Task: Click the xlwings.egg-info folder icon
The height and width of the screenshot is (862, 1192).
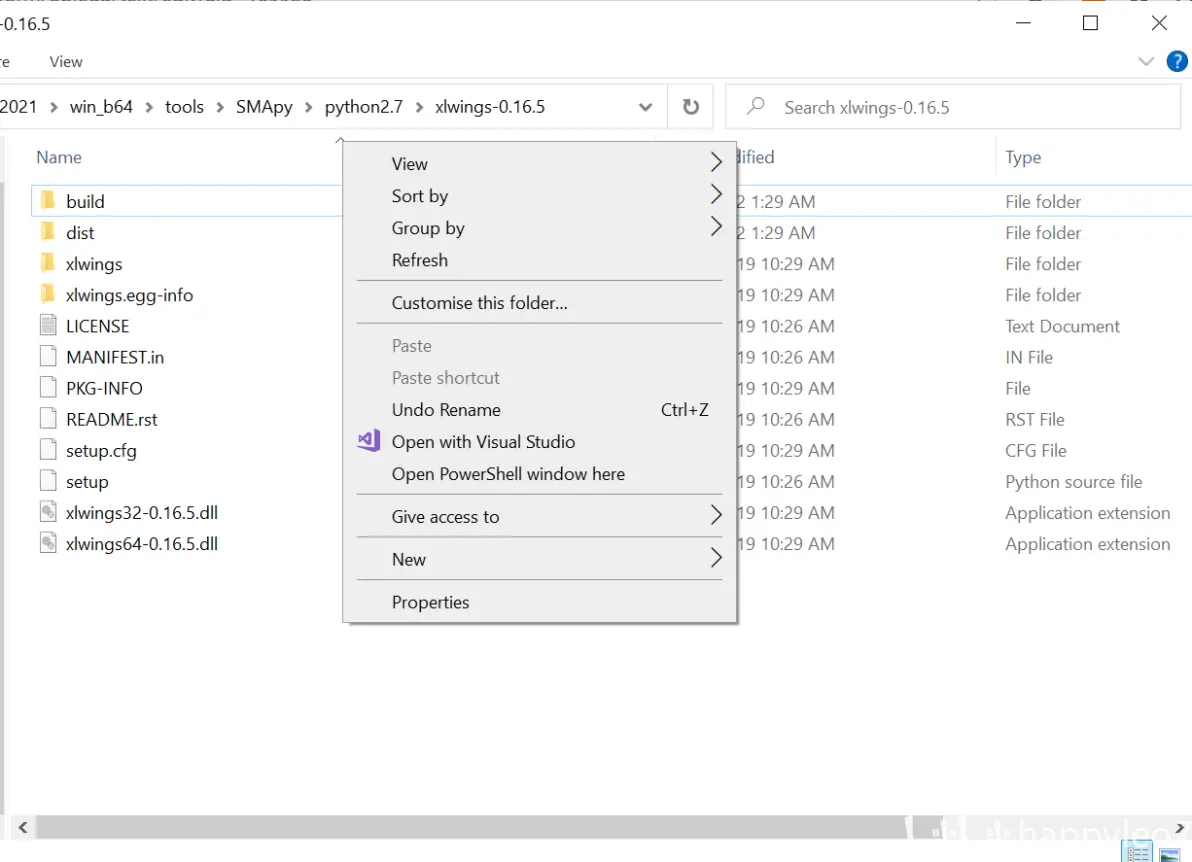Action: pos(48,294)
